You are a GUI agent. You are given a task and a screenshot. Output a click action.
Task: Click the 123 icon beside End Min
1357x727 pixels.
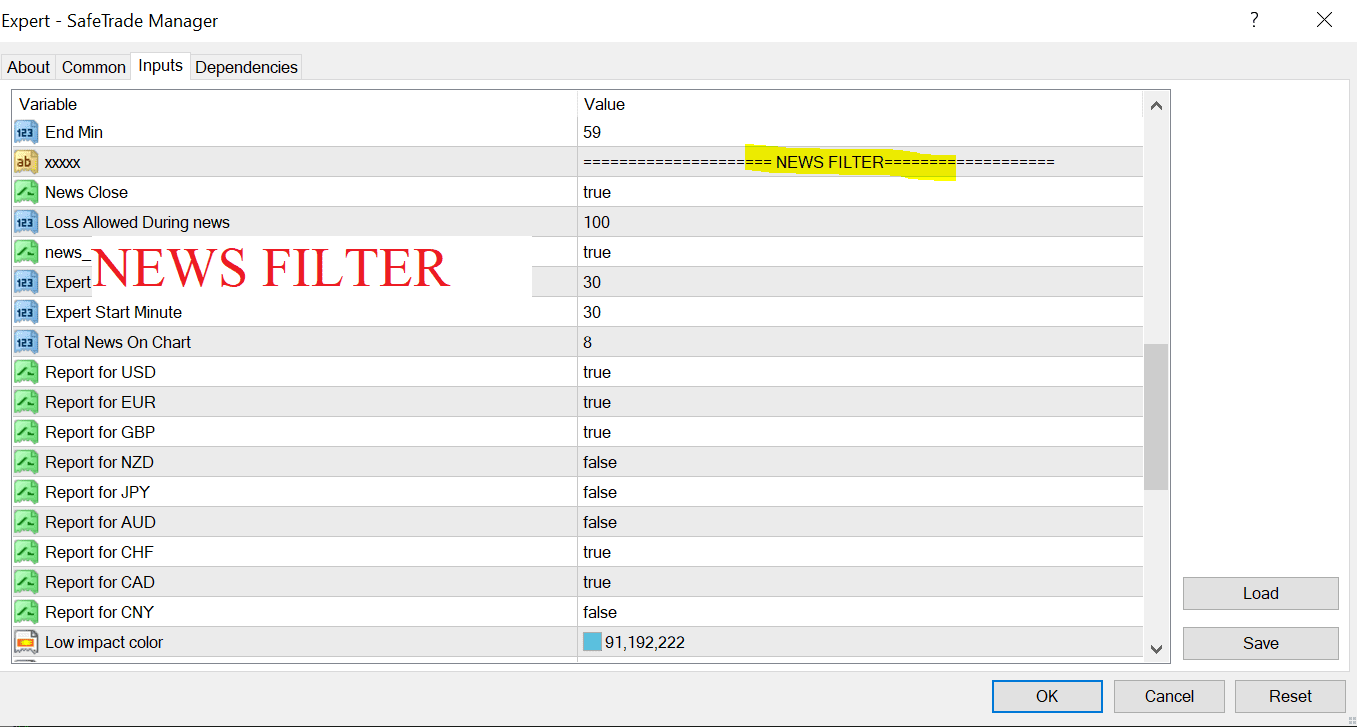pos(26,131)
